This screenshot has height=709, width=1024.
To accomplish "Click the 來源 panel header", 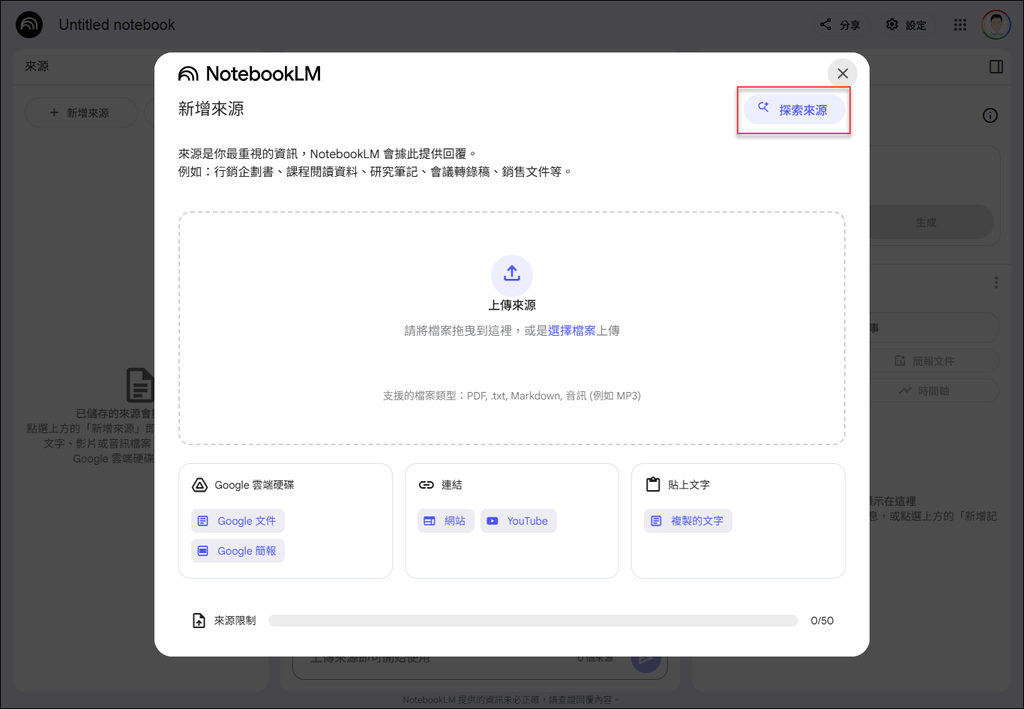I will pos(37,67).
